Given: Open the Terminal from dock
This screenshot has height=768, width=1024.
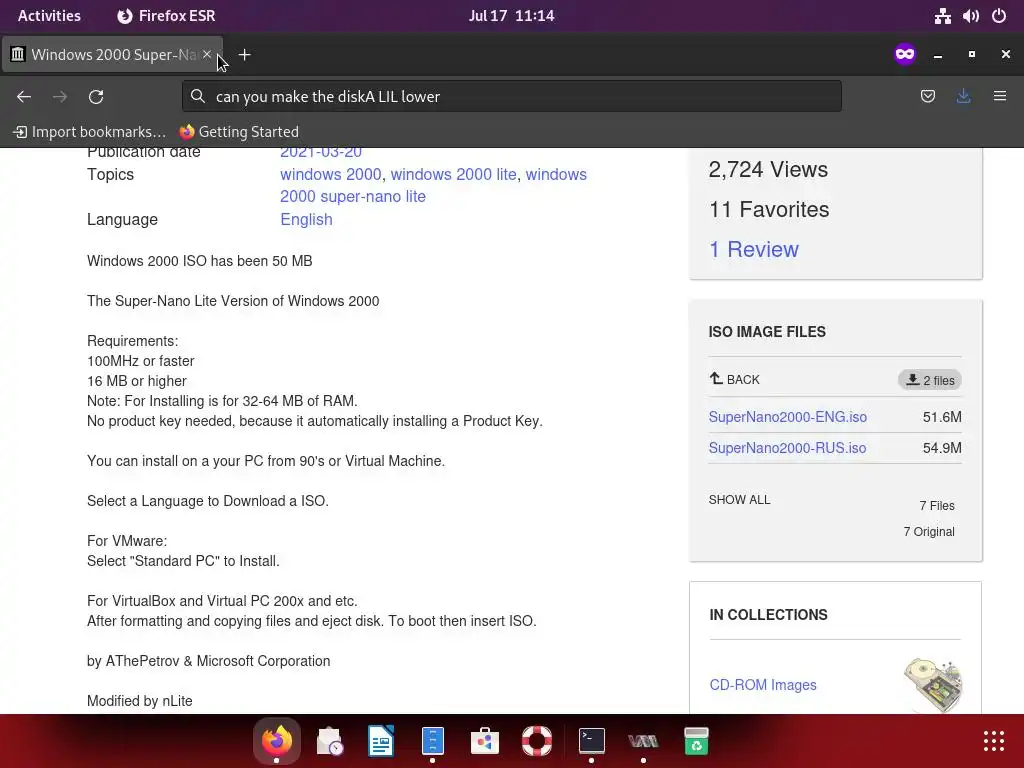Looking at the screenshot, I should tap(592, 741).
